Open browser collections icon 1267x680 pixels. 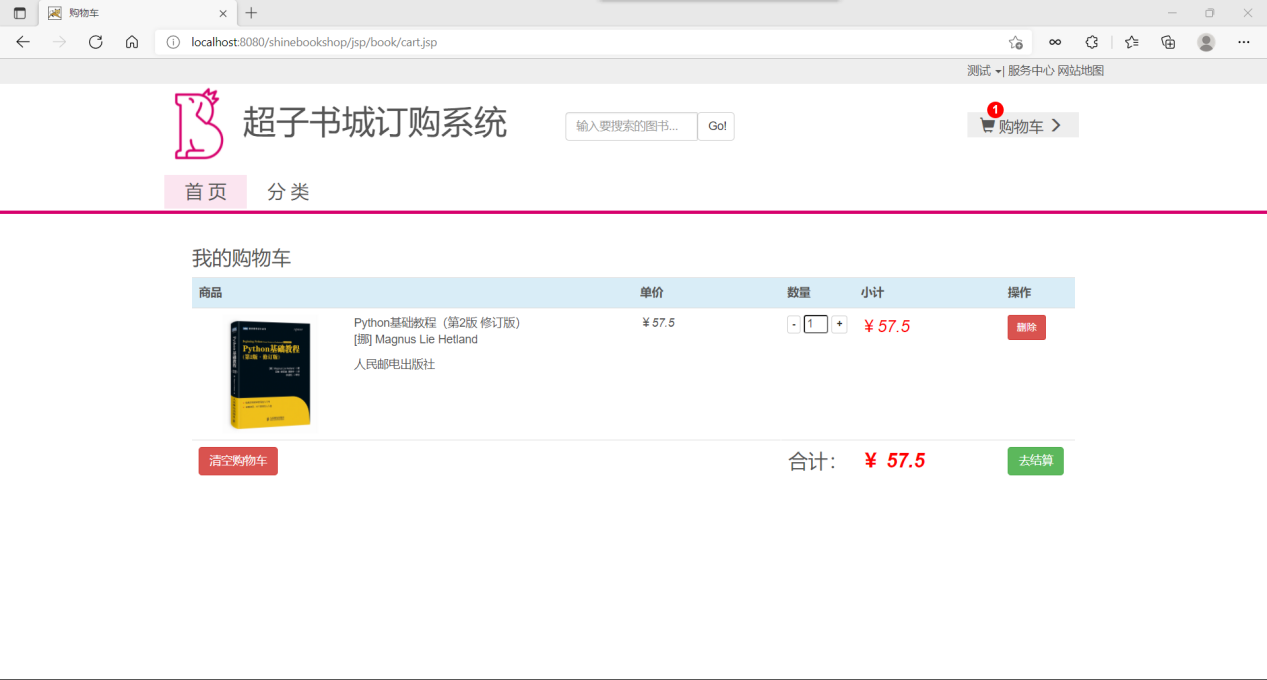[x=1168, y=42]
